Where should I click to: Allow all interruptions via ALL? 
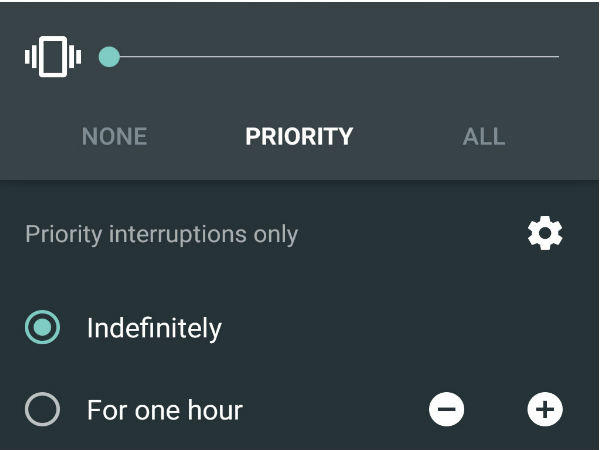[484, 137]
